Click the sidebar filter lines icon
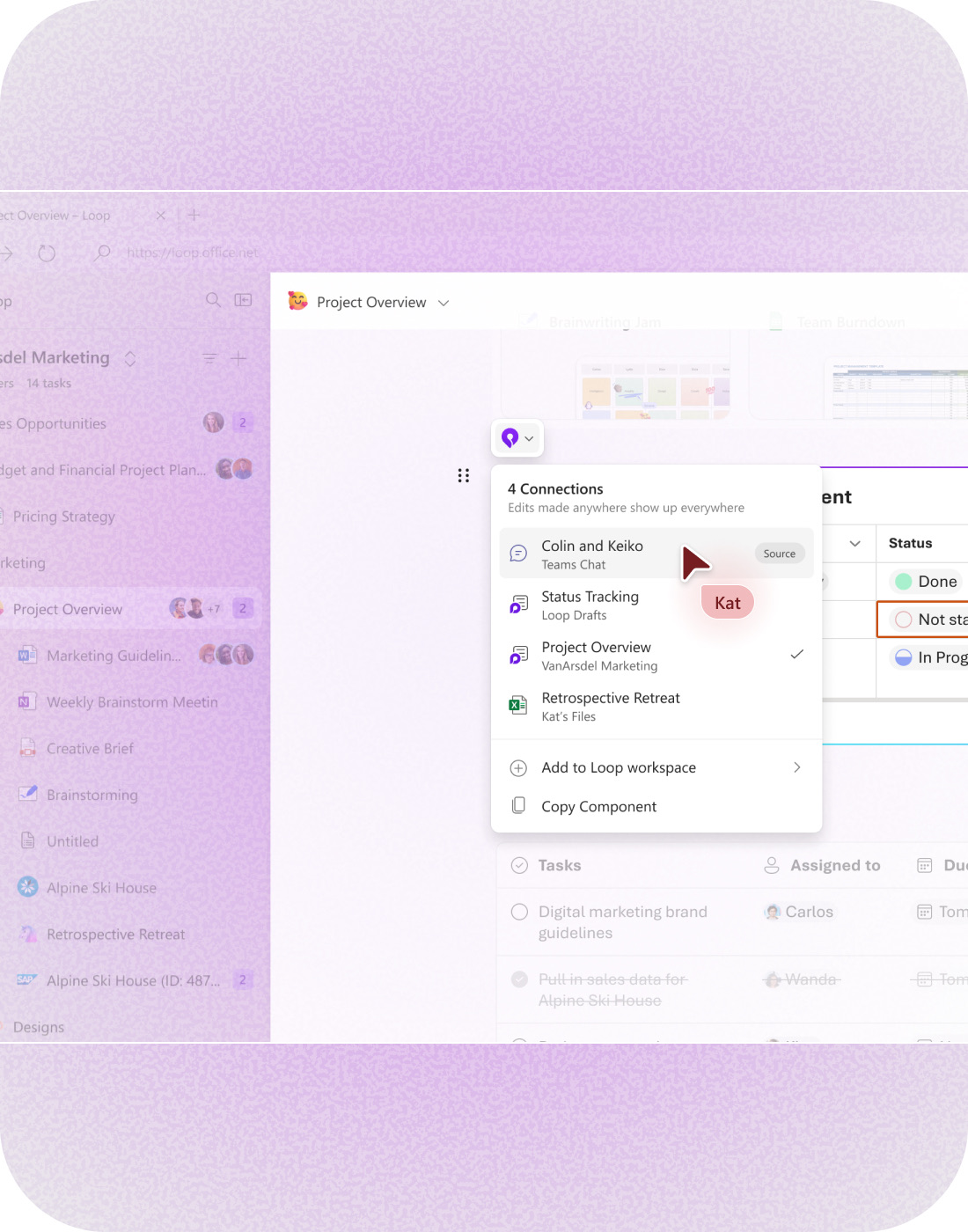Screen dimensions: 968x1232 pyautogui.click(x=209, y=358)
